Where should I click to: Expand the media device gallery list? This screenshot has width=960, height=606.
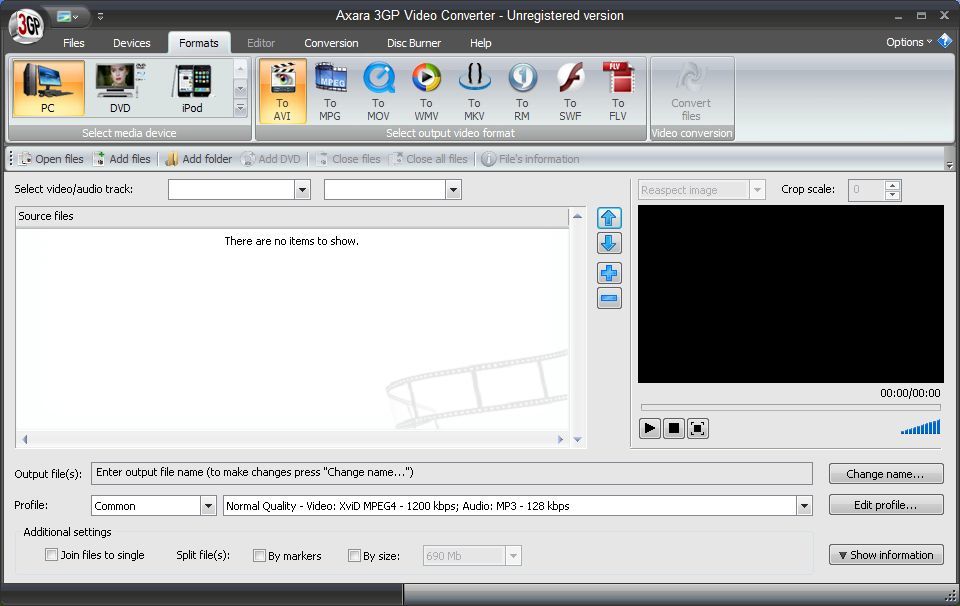click(241, 108)
